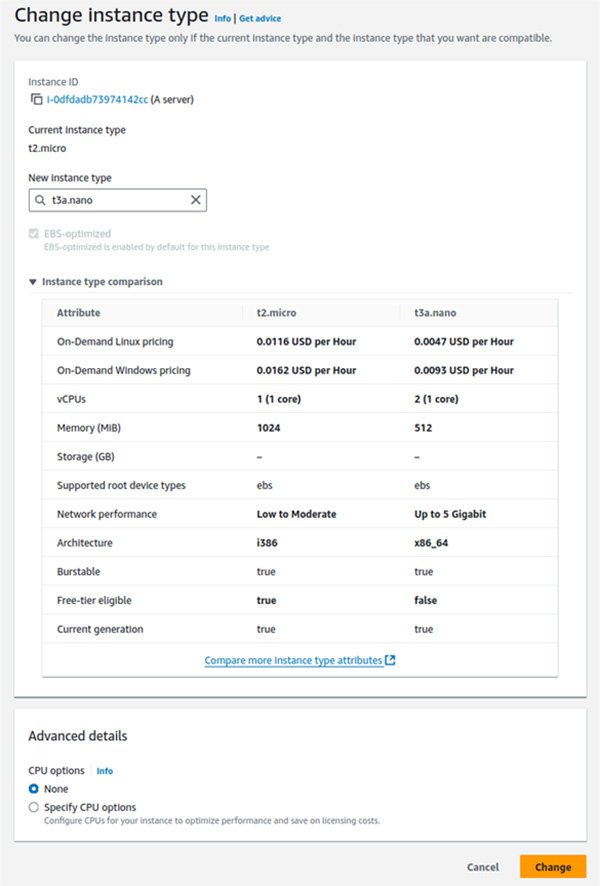Select the None CPU options radio button
The width and height of the screenshot is (600, 886).
[34, 789]
